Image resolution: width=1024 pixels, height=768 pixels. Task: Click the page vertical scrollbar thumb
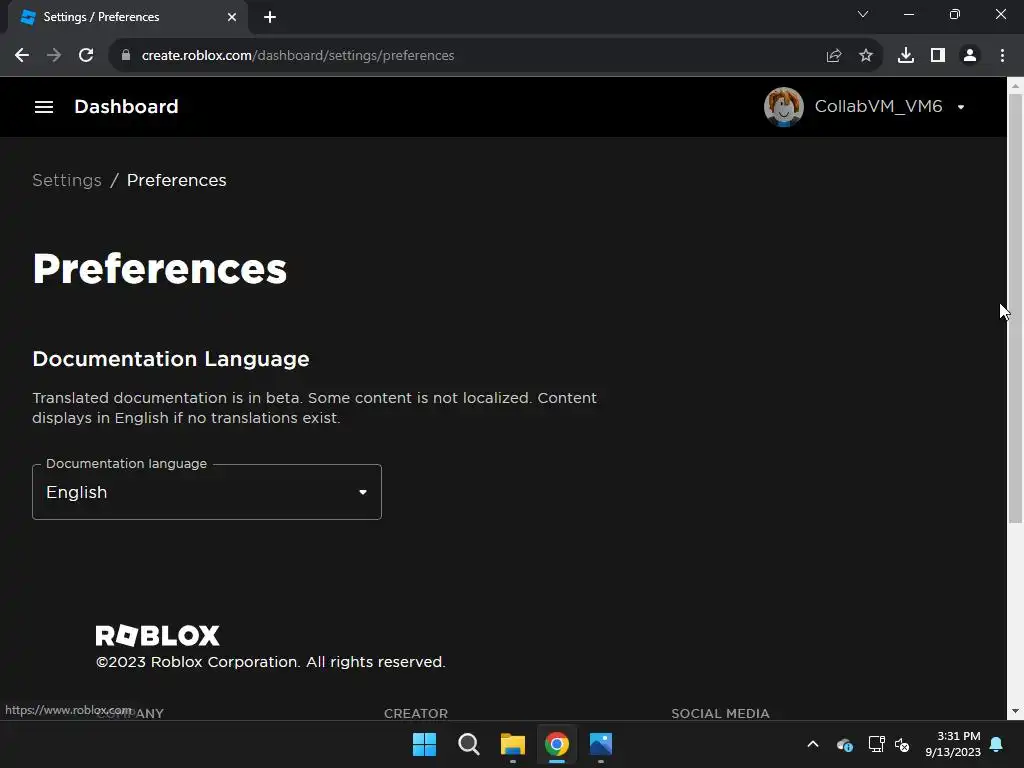[x=1015, y=307]
